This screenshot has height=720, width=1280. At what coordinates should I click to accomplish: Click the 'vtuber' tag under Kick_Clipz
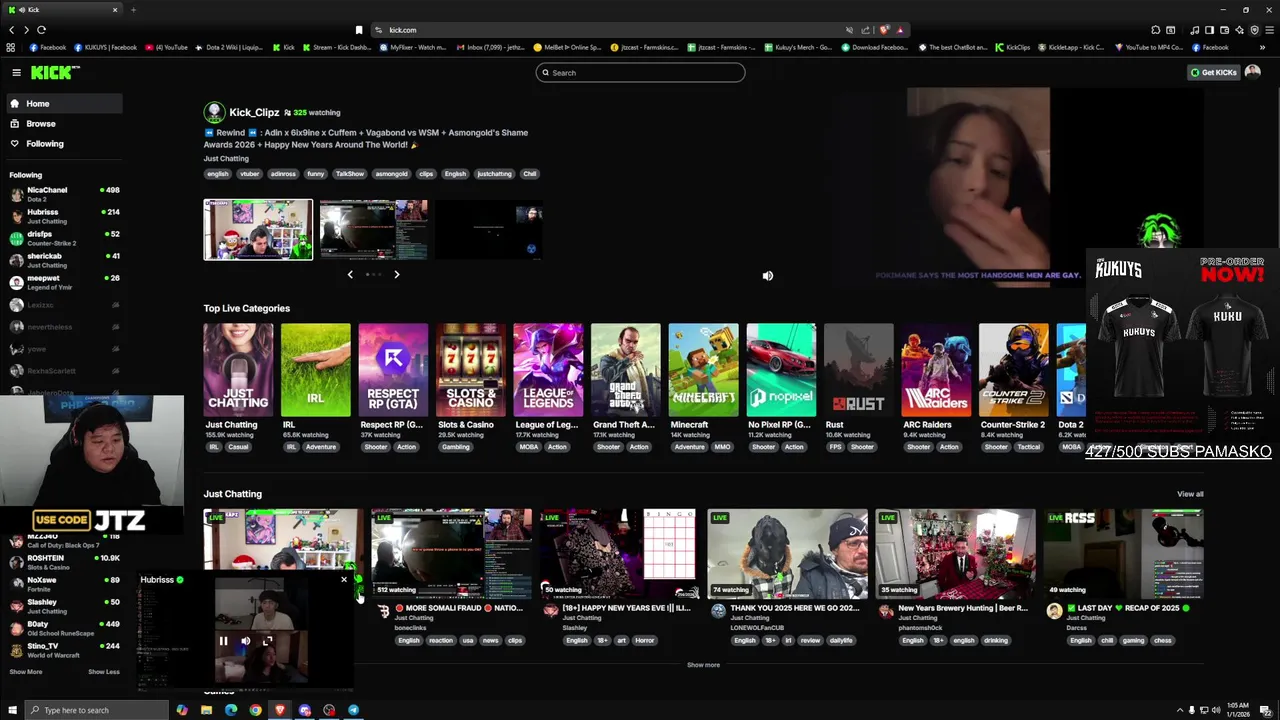tap(249, 174)
